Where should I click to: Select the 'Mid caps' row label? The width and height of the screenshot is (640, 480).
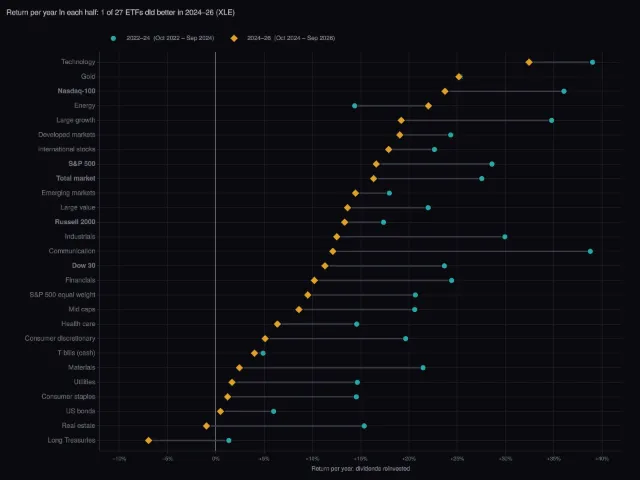pyautogui.click(x=82, y=309)
